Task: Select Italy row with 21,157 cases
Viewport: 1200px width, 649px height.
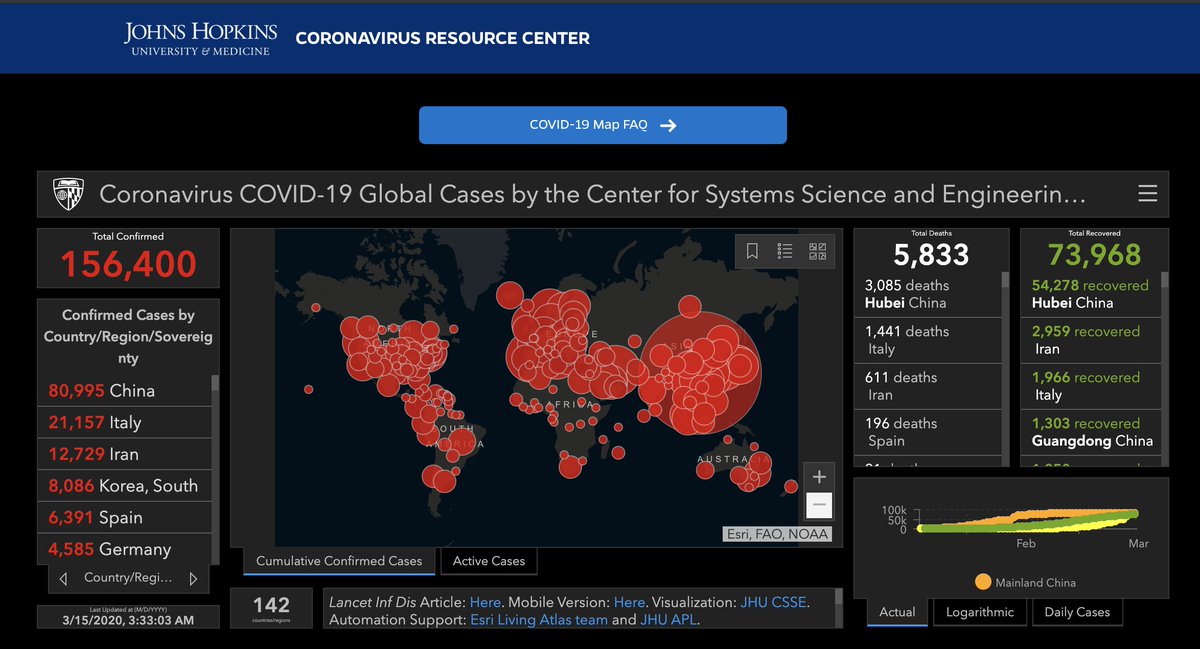Action: [124, 422]
